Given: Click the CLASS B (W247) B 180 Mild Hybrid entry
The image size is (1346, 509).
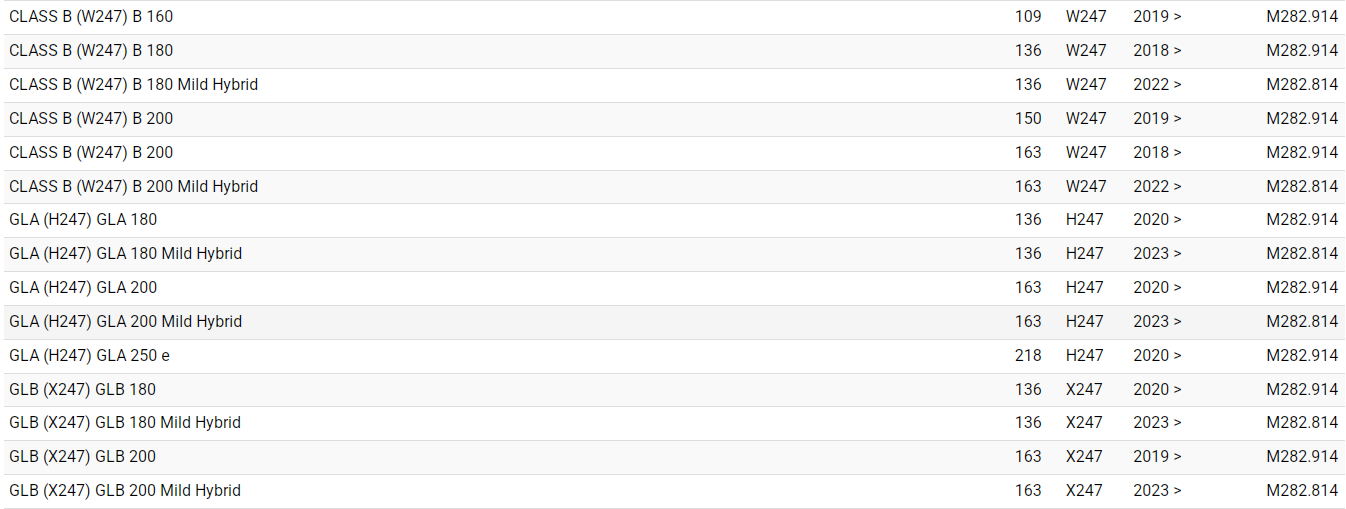Looking at the screenshot, I should click(x=133, y=85).
